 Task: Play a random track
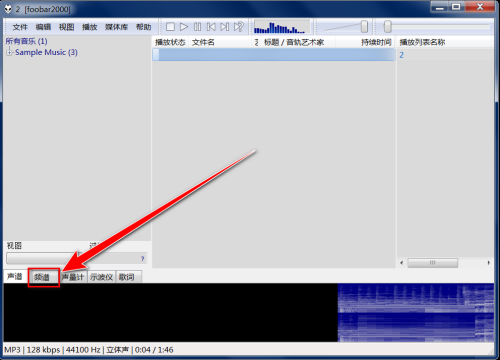pos(239,27)
